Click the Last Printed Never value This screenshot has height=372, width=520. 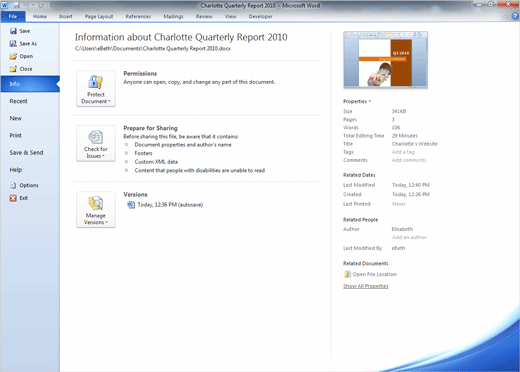[x=399, y=204]
